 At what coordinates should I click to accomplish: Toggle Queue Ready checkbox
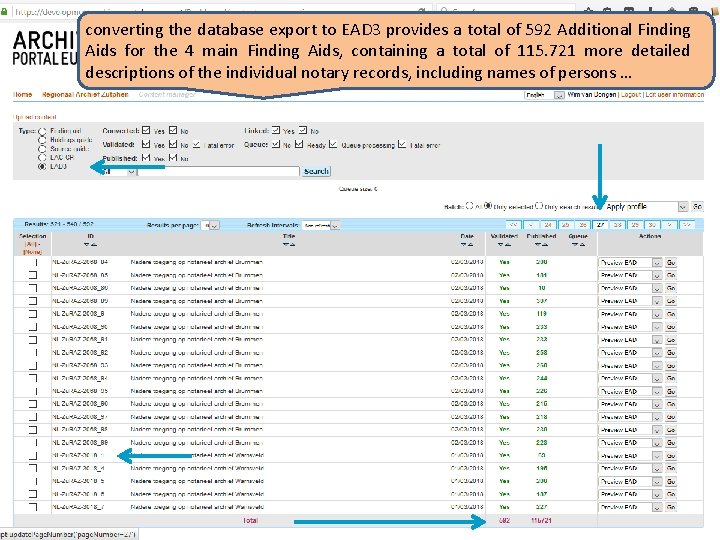(x=299, y=144)
